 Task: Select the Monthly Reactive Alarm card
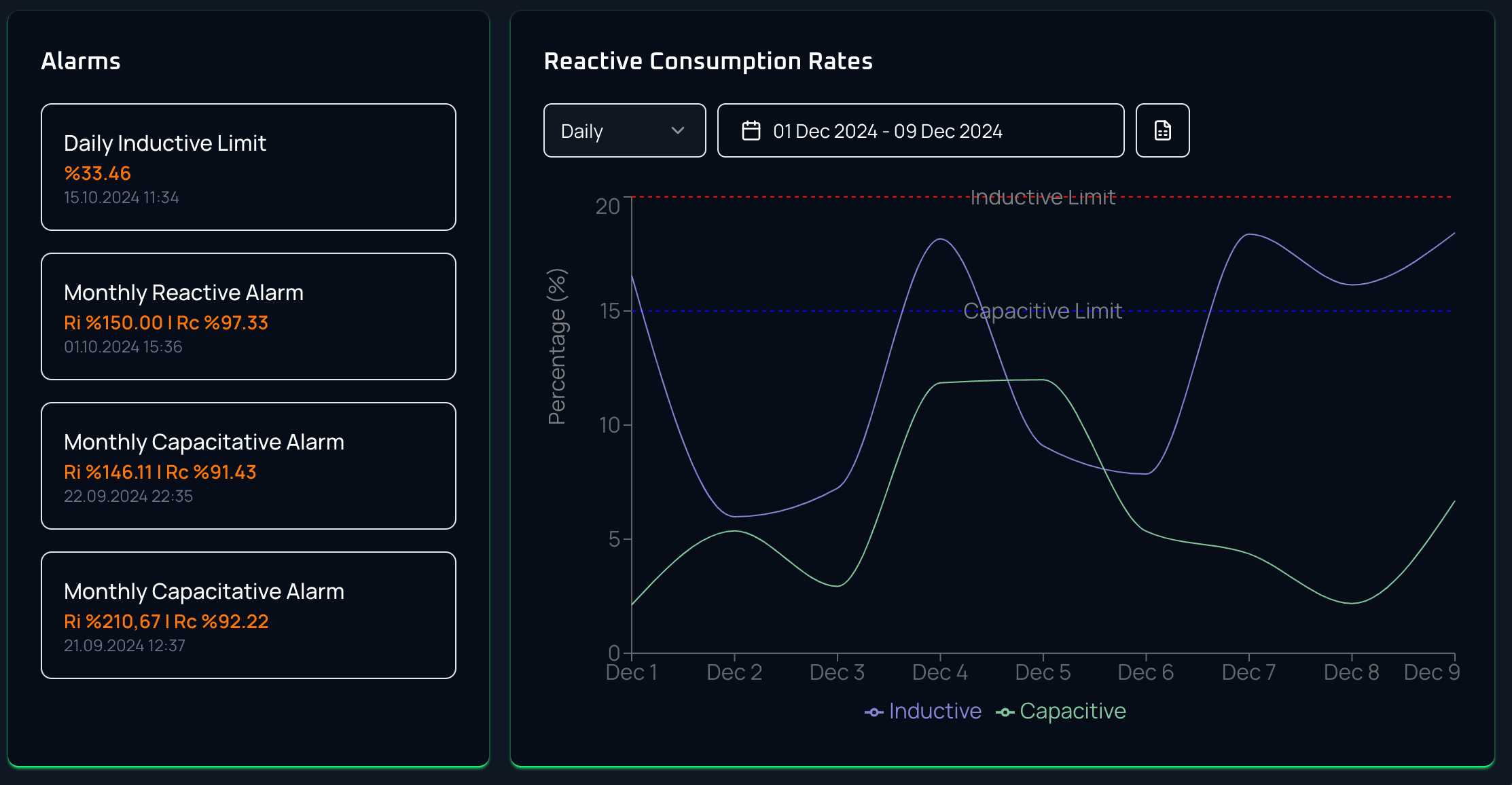[249, 316]
